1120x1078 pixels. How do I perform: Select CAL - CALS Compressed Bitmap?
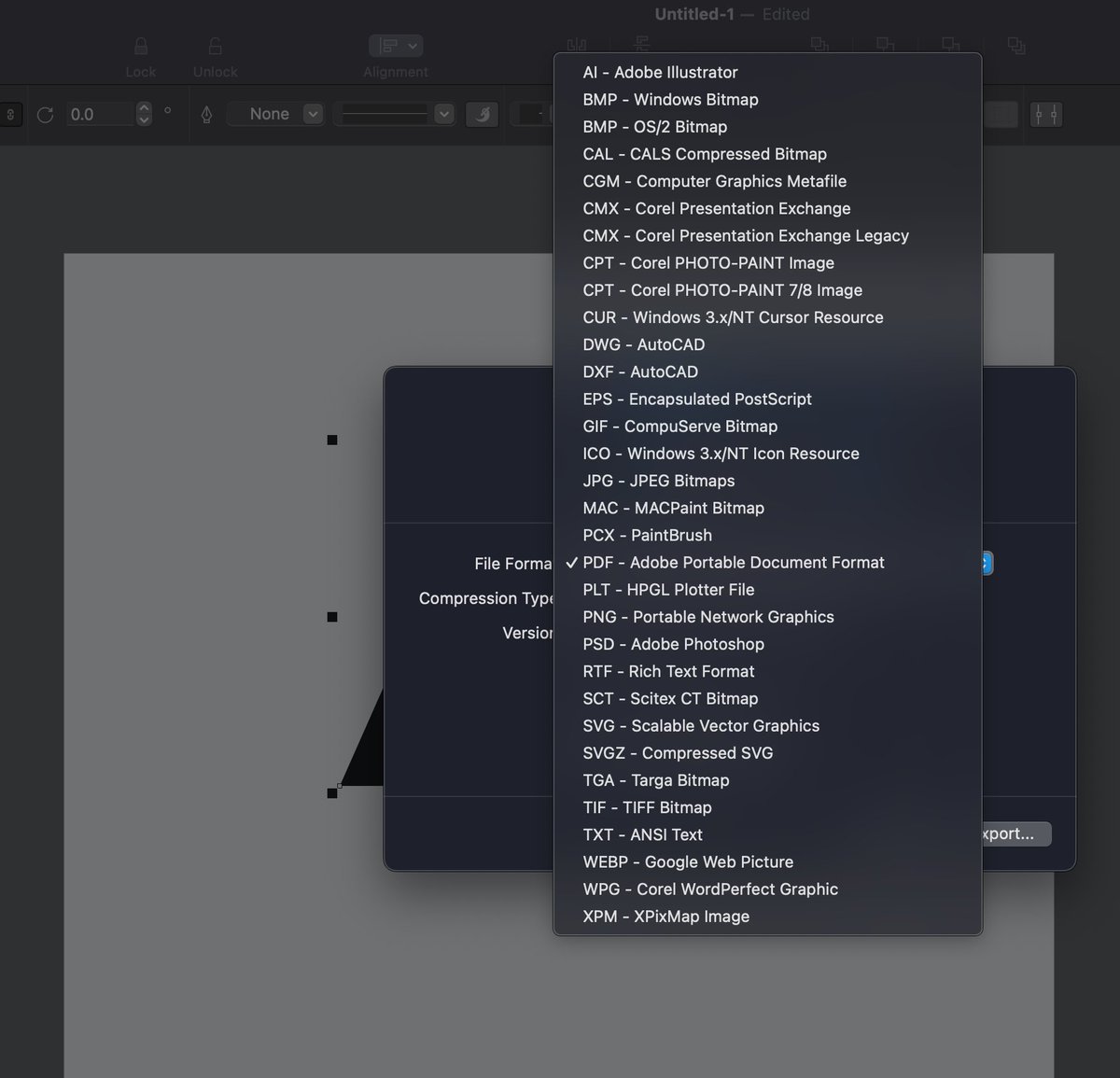tap(767, 154)
